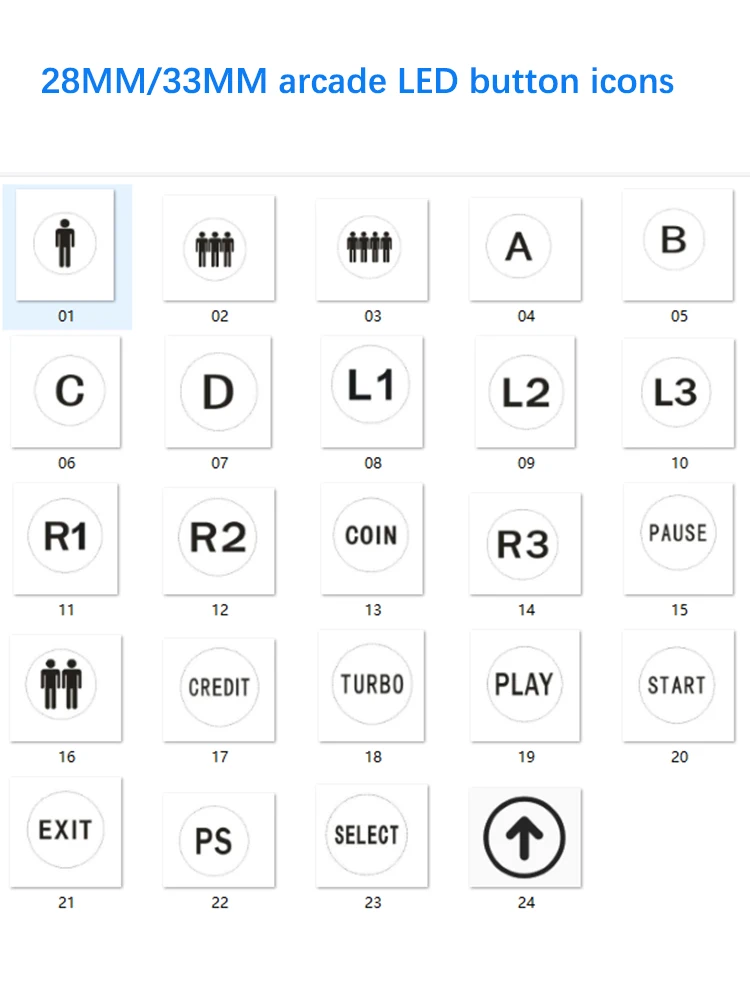Open the COIN button icon

click(x=372, y=537)
